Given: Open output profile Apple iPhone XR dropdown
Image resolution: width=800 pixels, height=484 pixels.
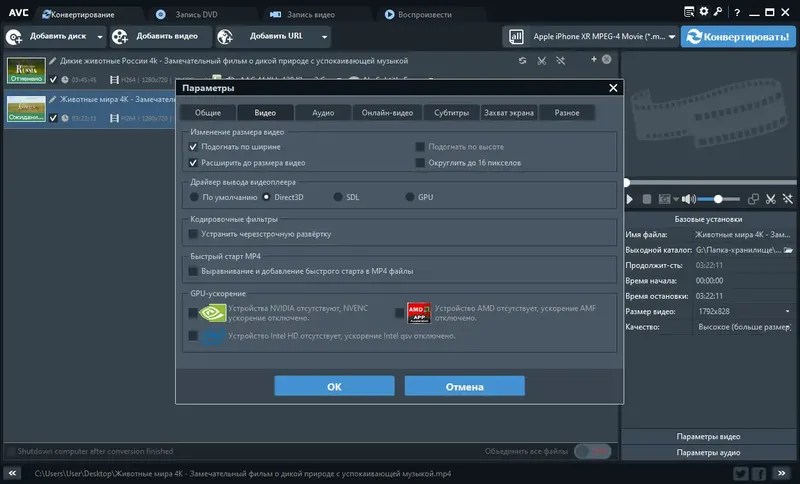Looking at the screenshot, I should click(x=672, y=37).
